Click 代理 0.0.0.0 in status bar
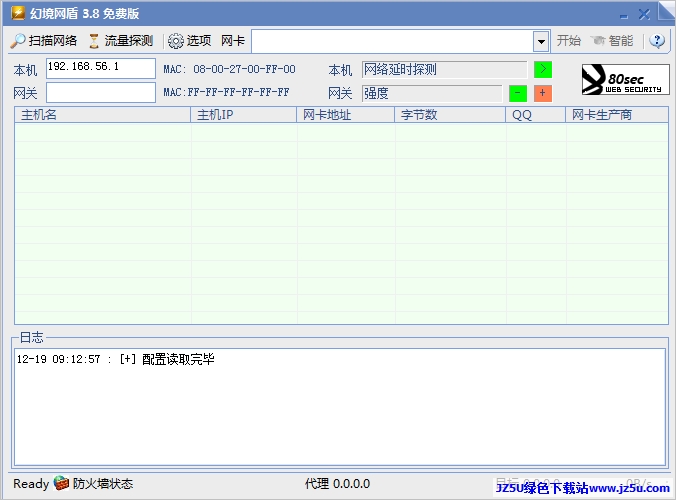The height and width of the screenshot is (500, 676). click(x=337, y=484)
